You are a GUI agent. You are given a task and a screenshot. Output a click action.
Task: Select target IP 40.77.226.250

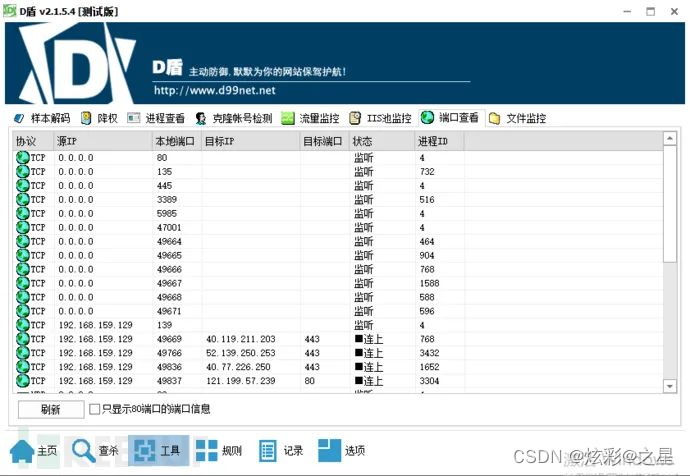(x=239, y=367)
